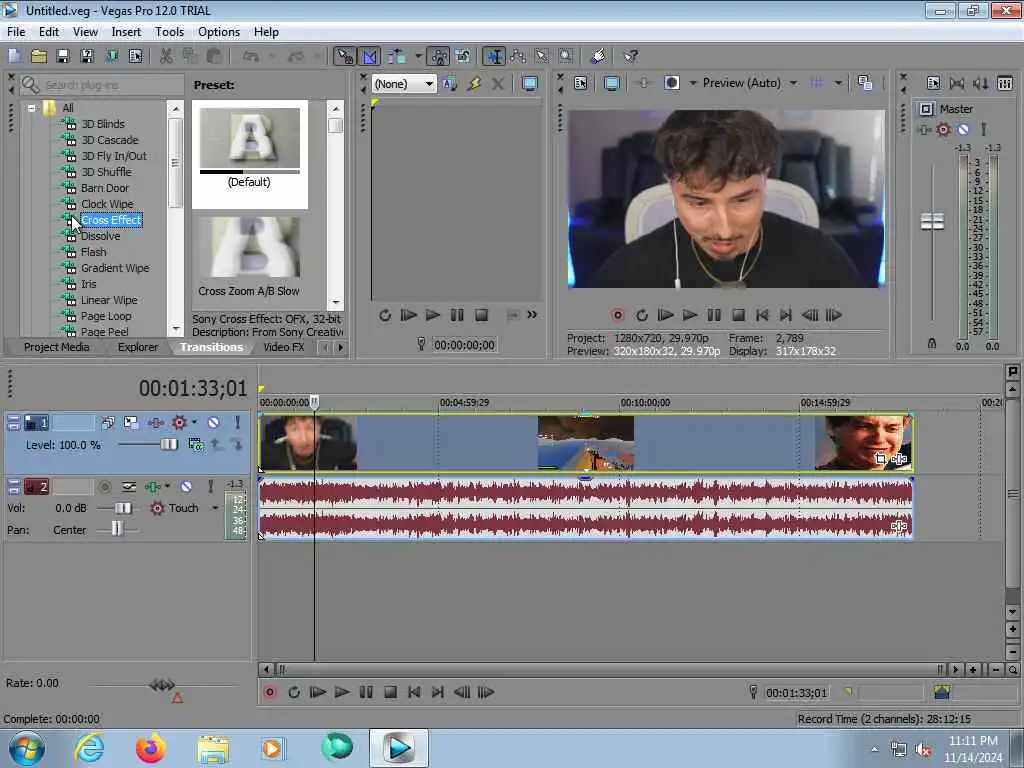Click Pause in the video preview transport

click(714, 315)
